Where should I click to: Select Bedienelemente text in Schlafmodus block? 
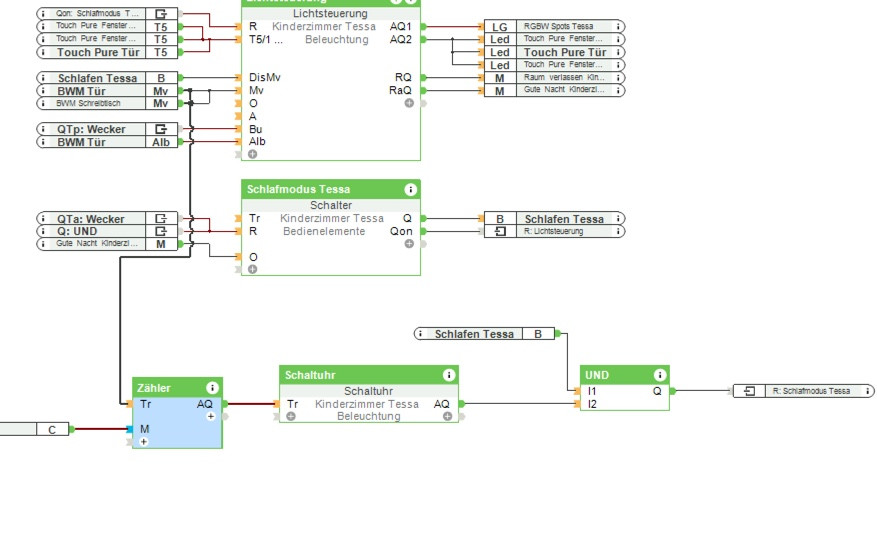[x=324, y=231]
